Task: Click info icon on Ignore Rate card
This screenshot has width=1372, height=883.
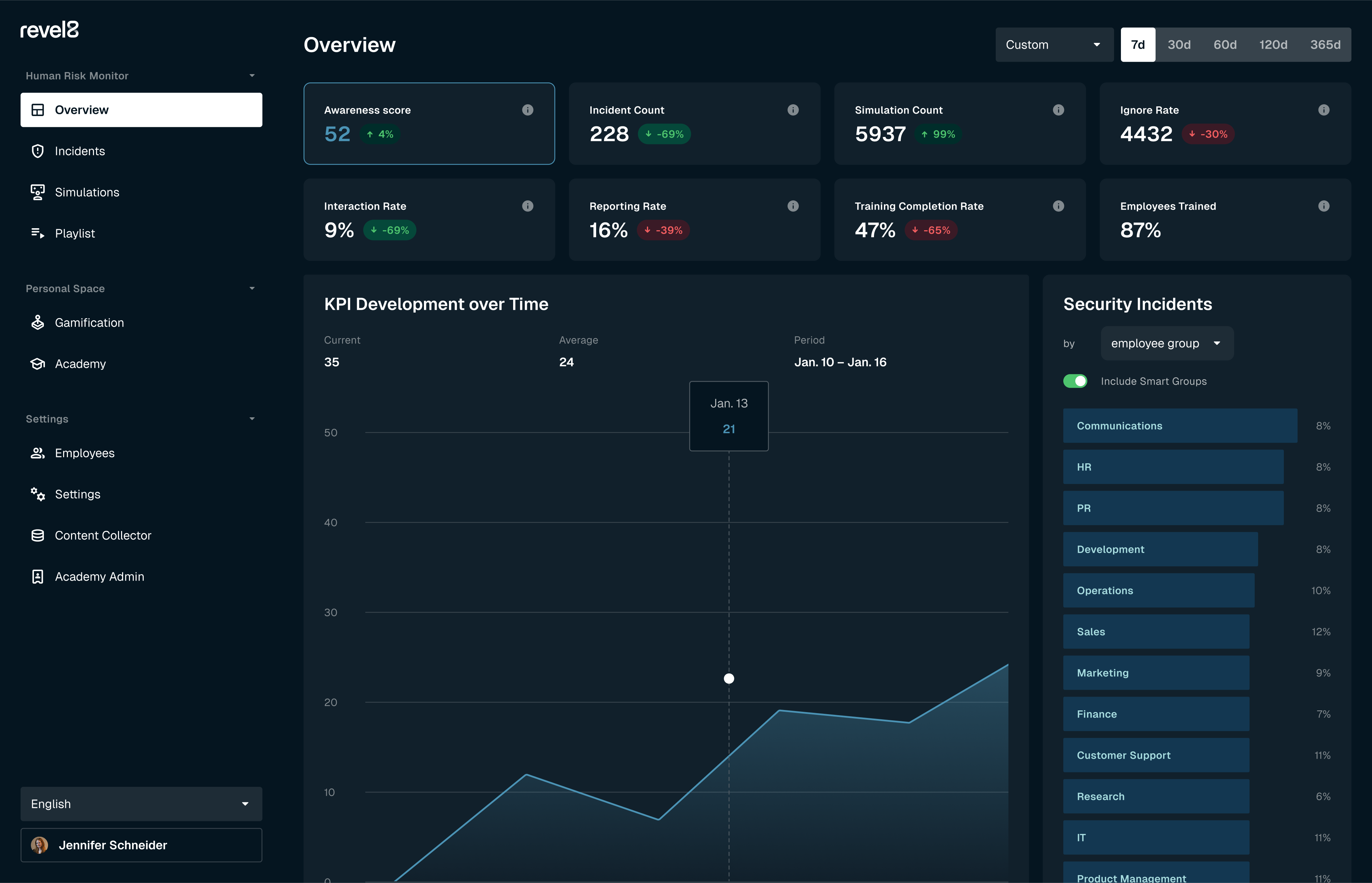Action: tap(1323, 109)
